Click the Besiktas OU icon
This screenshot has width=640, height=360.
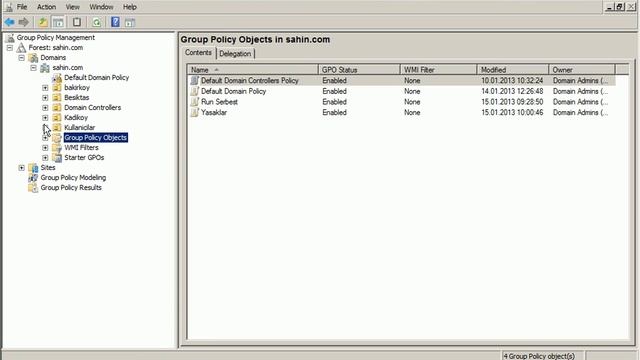click(x=57, y=98)
